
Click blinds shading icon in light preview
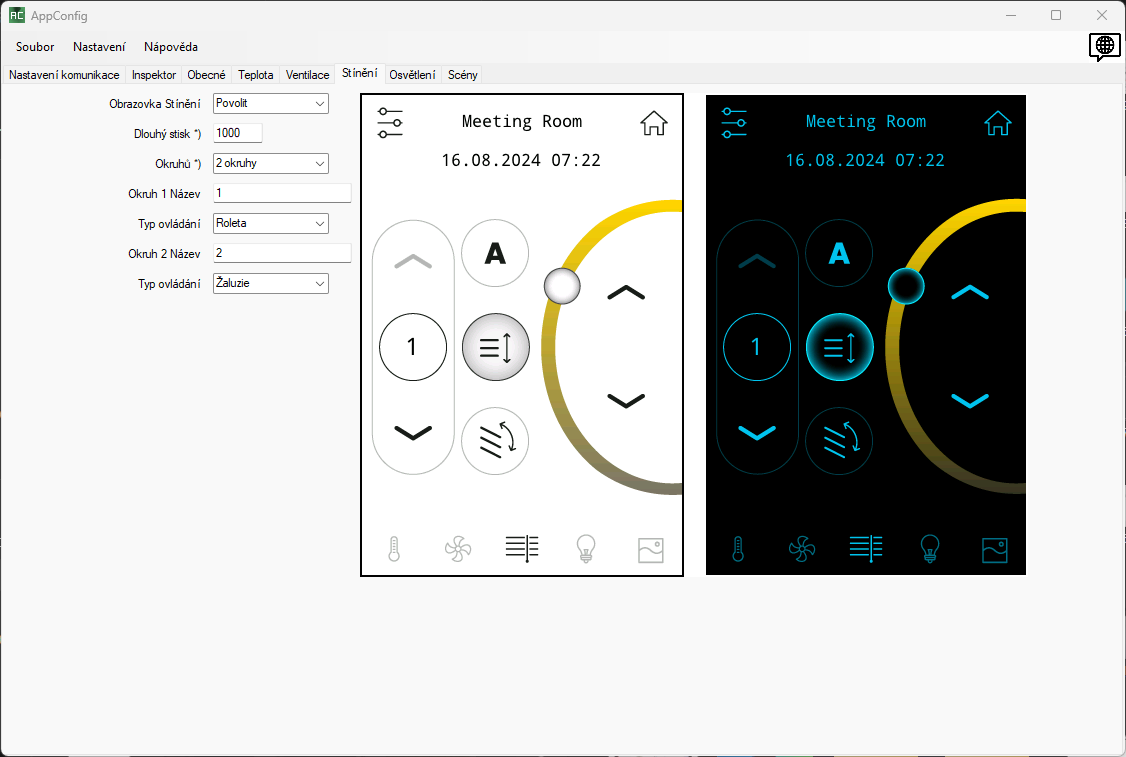(522, 549)
